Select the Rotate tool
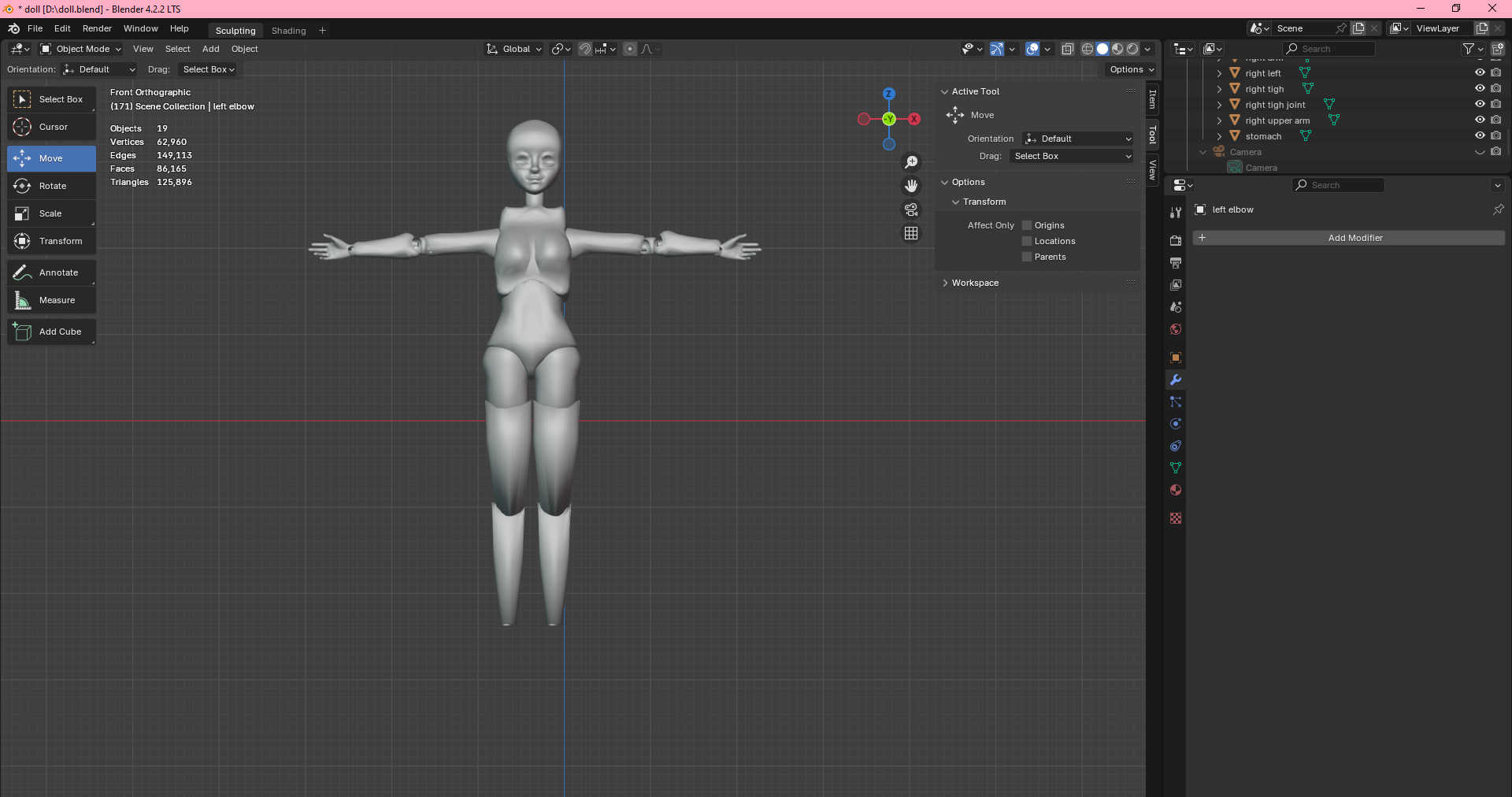This screenshot has width=1512, height=797. pos(52,186)
